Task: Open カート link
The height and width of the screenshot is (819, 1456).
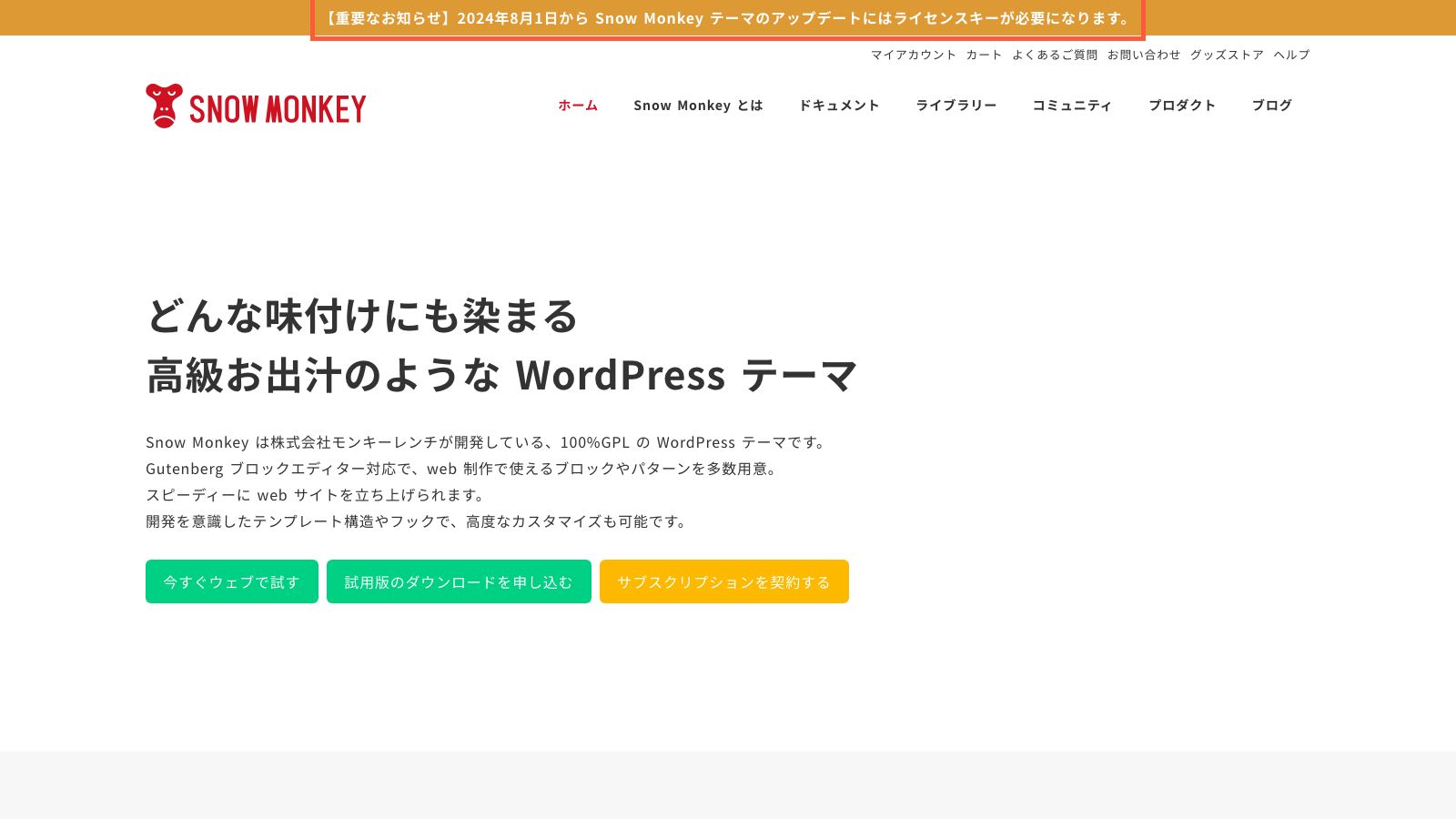Action: (985, 55)
